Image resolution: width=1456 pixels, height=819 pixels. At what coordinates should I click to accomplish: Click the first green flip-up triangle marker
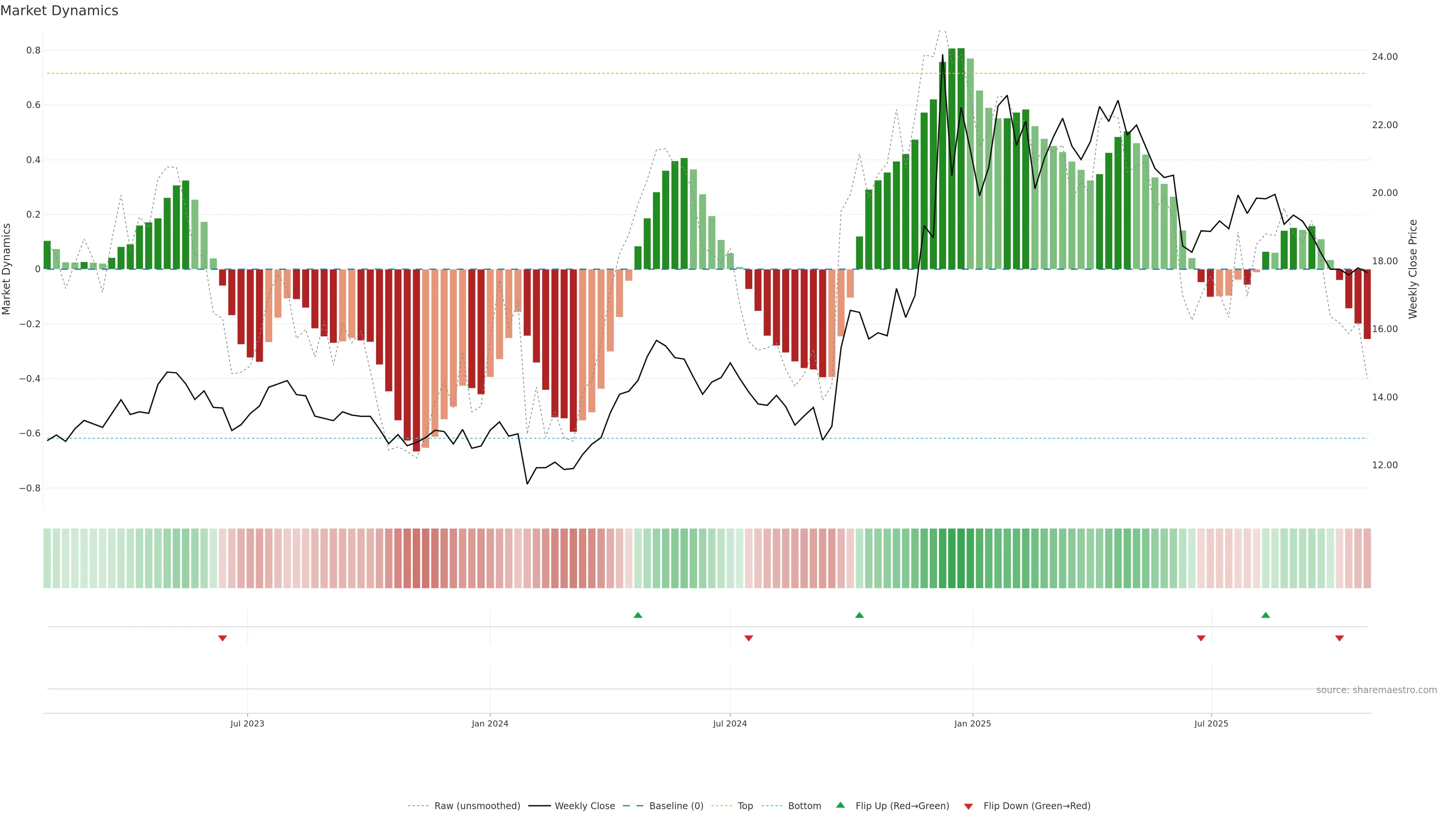[637, 615]
